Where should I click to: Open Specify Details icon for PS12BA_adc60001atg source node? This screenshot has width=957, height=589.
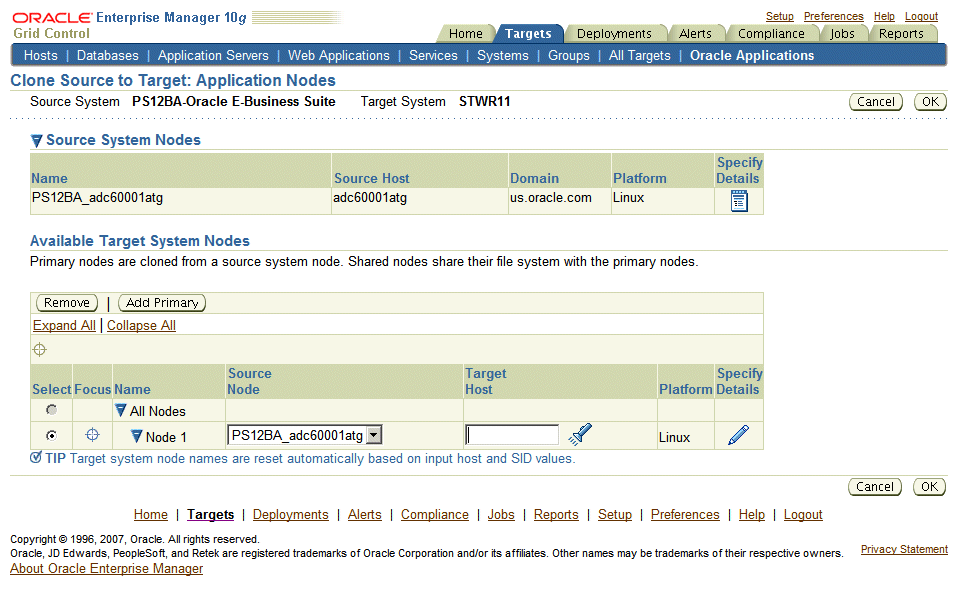(739, 201)
